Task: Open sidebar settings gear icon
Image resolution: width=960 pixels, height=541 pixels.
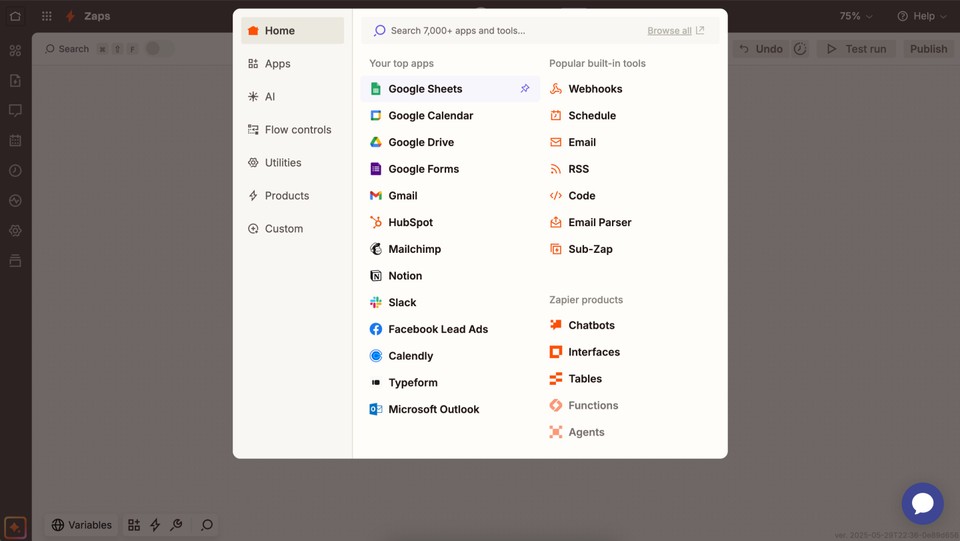Action: point(15,231)
